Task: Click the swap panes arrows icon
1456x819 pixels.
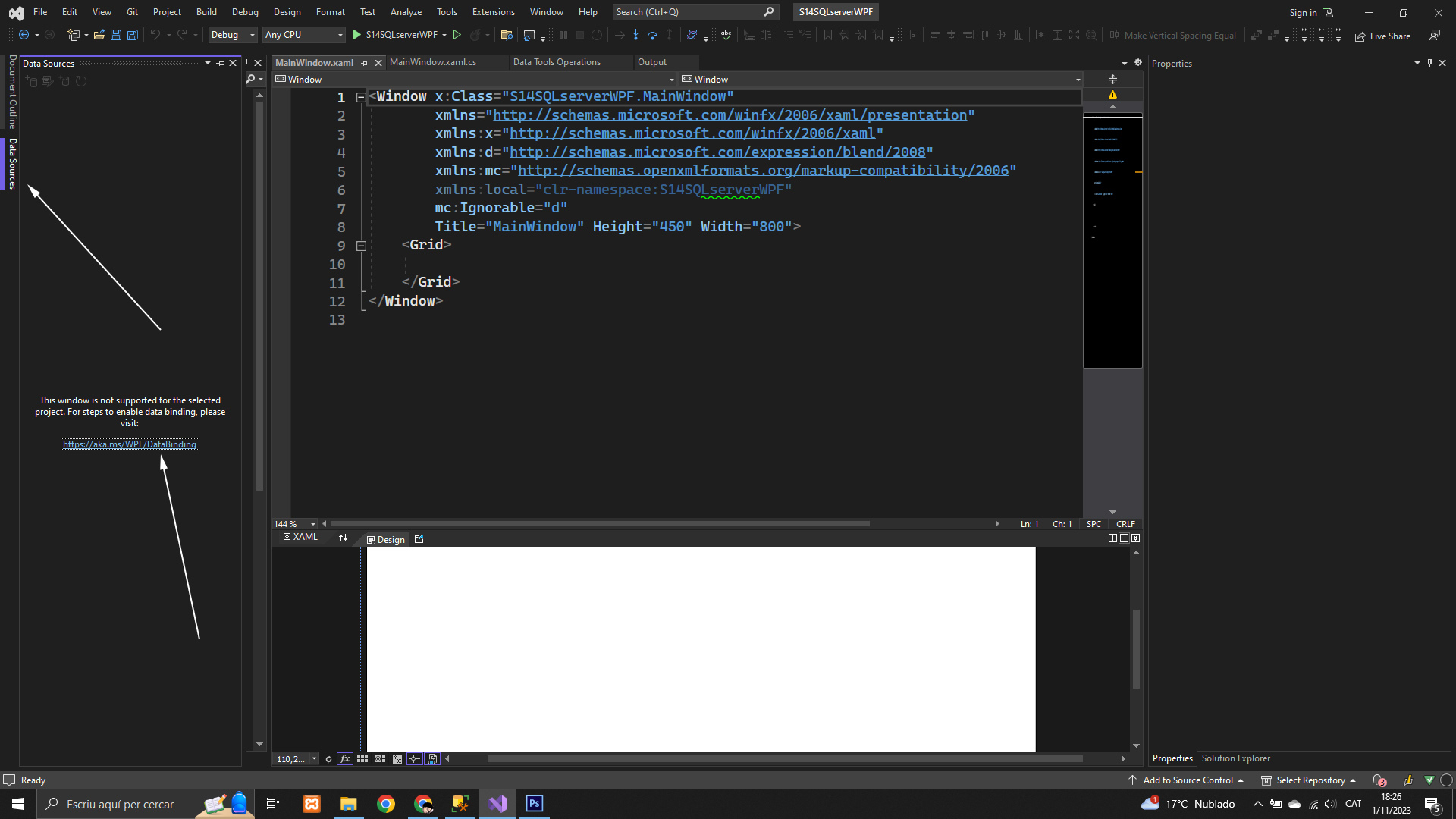Action: (343, 538)
